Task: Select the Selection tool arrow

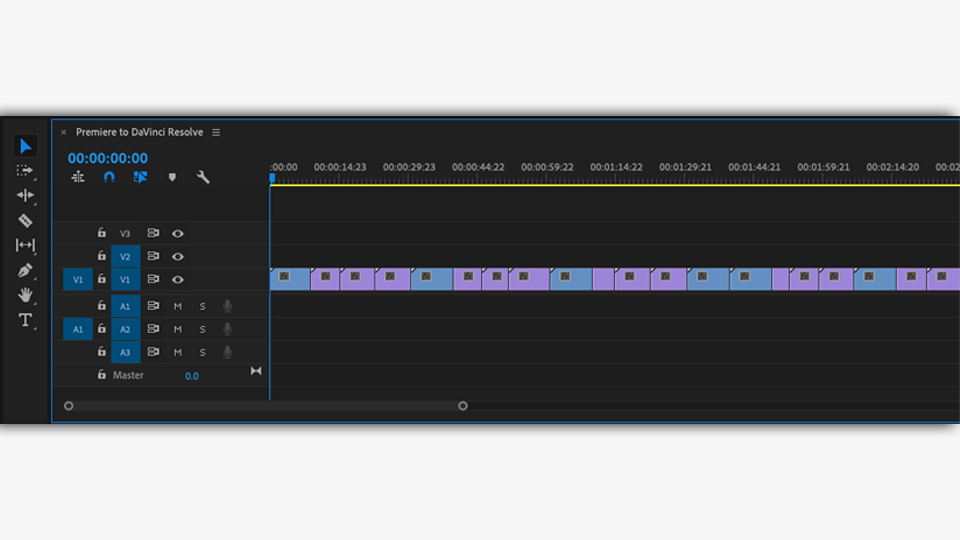Action: coord(25,146)
